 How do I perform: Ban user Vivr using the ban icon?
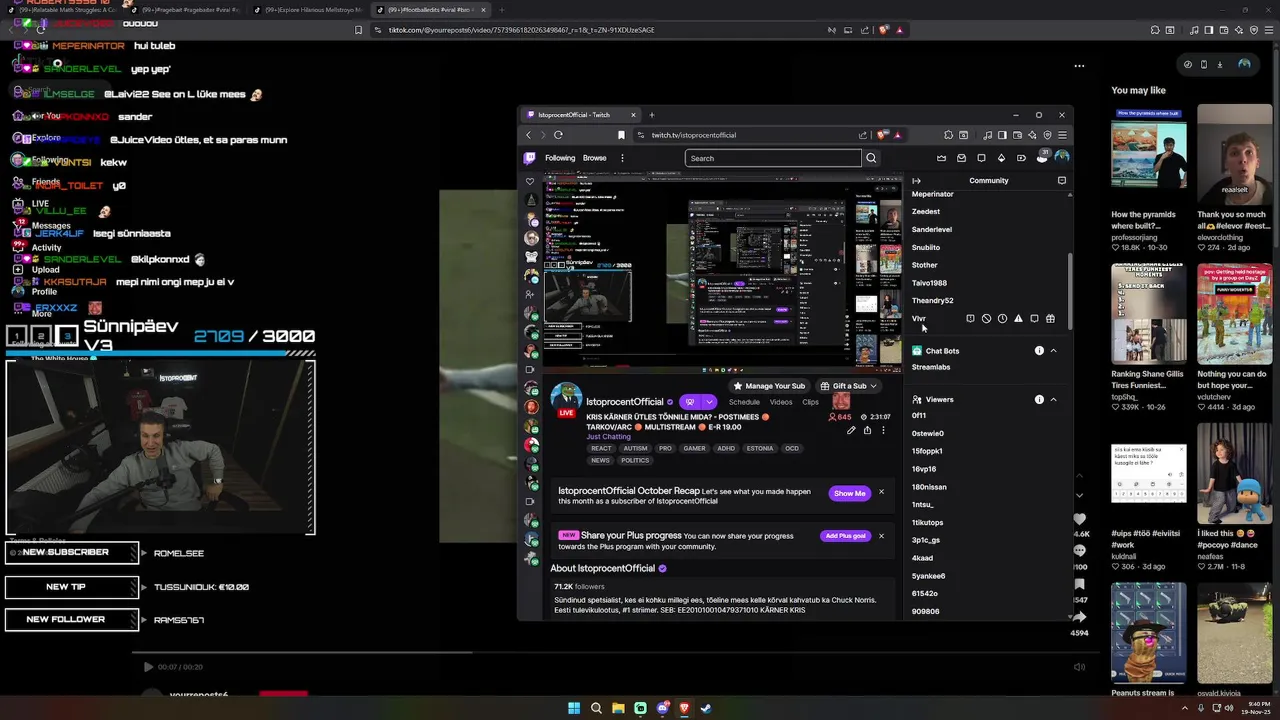coord(986,319)
